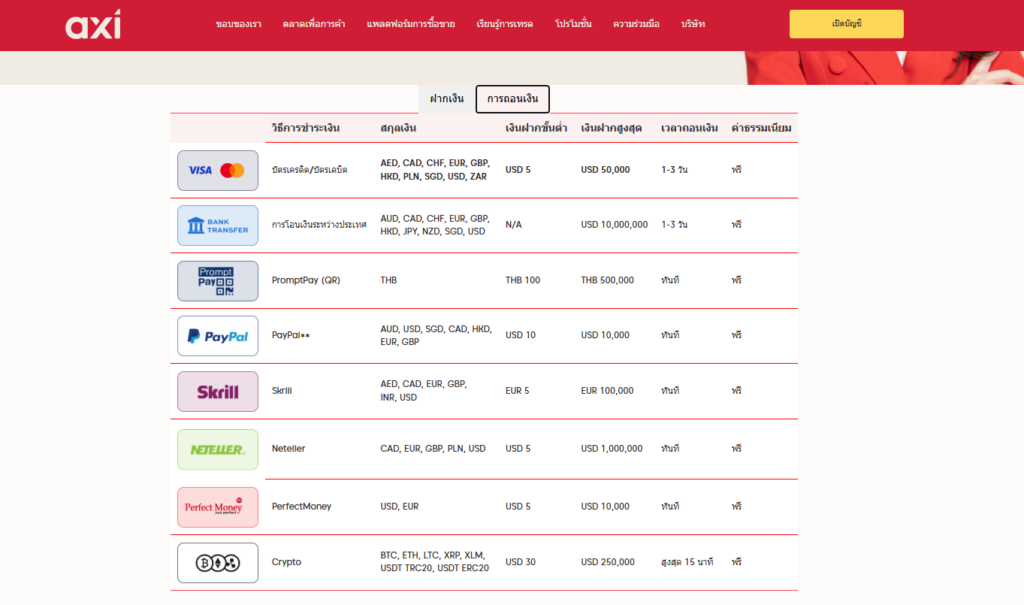The height and width of the screenshot is (605, 1024).
Task: Click the Skrill method name text
Action: coord(281,391)
